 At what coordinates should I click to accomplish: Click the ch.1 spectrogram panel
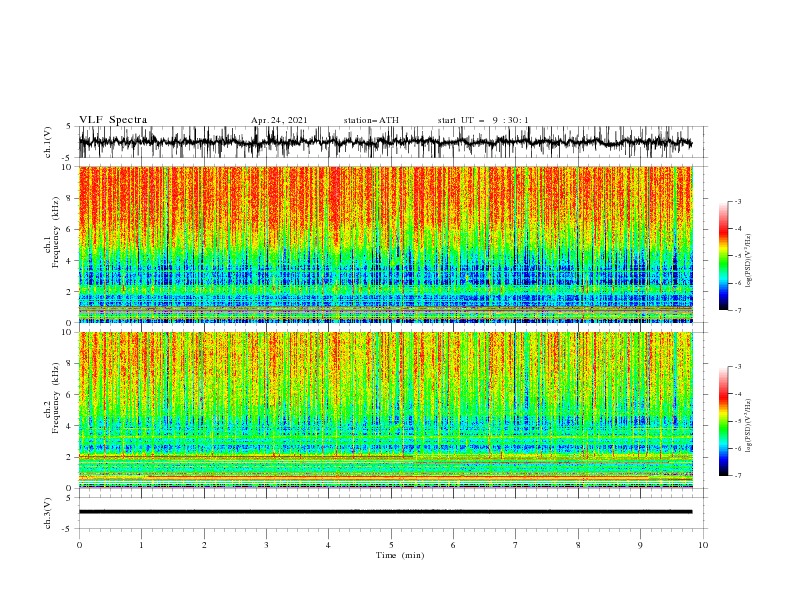(x=385, y=244)
